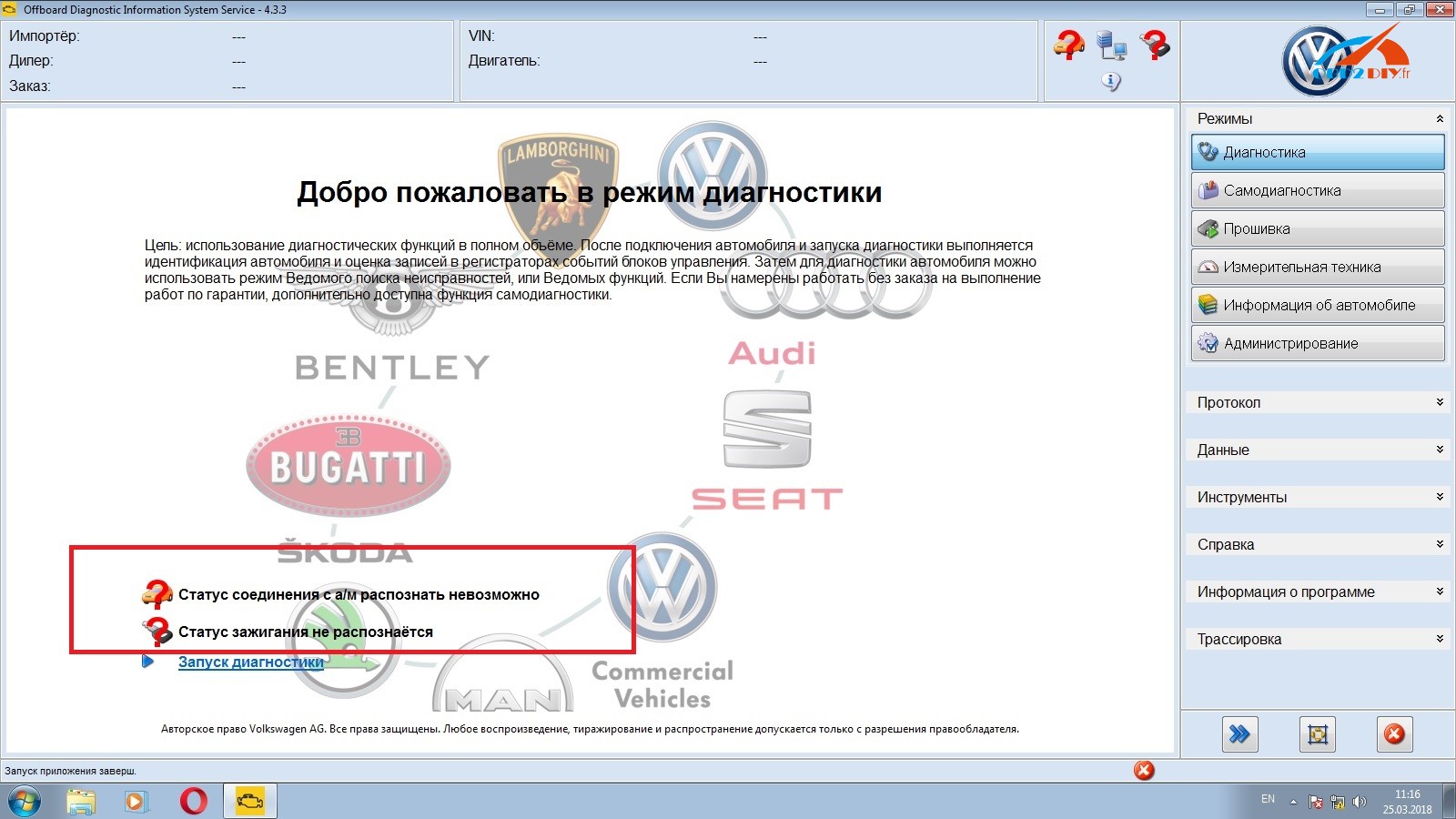
Task: Click the vehicle connection status icon in header
Action: pos(1069,44)
